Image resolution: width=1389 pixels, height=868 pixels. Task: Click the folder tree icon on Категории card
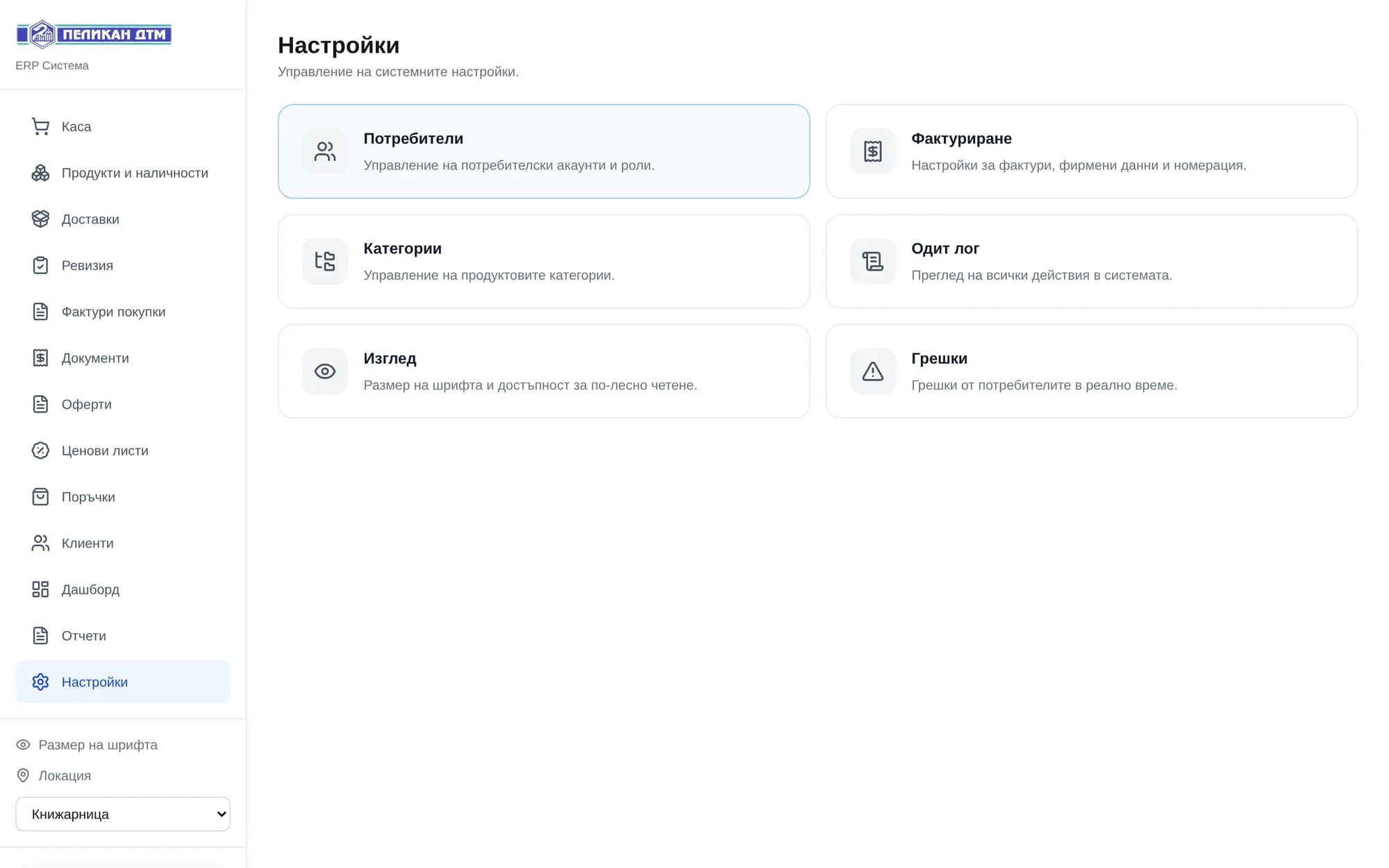tap(325, 261)
